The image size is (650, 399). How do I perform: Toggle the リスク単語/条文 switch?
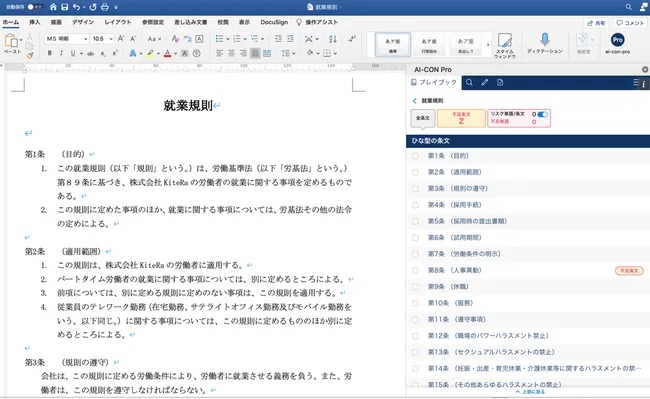pyautogui.click(x=542, y=114)
